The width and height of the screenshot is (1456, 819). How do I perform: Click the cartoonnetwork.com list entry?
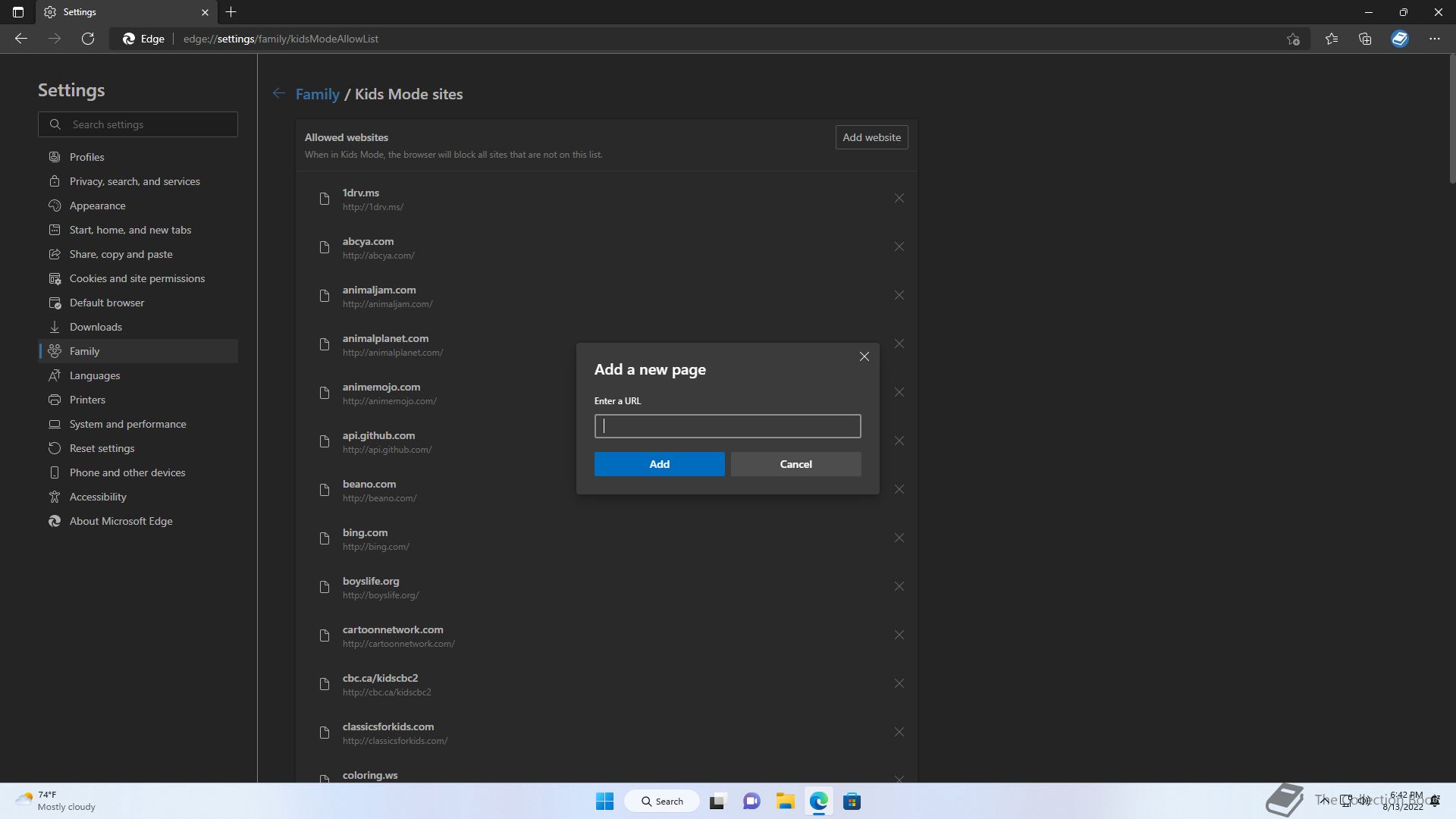pos(607,635)
